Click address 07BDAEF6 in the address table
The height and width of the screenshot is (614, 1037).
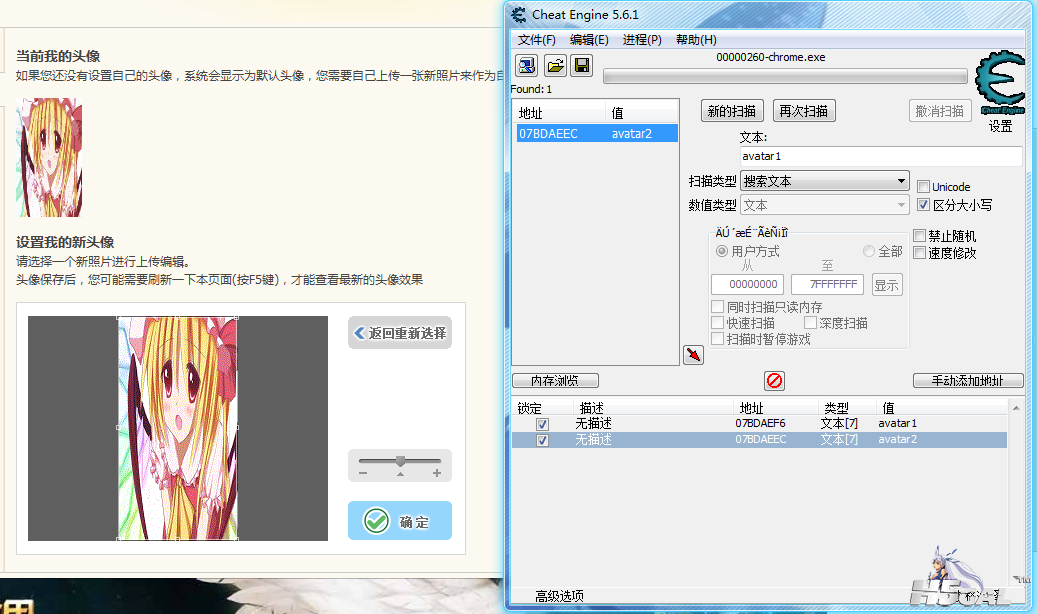coord(761,423)
